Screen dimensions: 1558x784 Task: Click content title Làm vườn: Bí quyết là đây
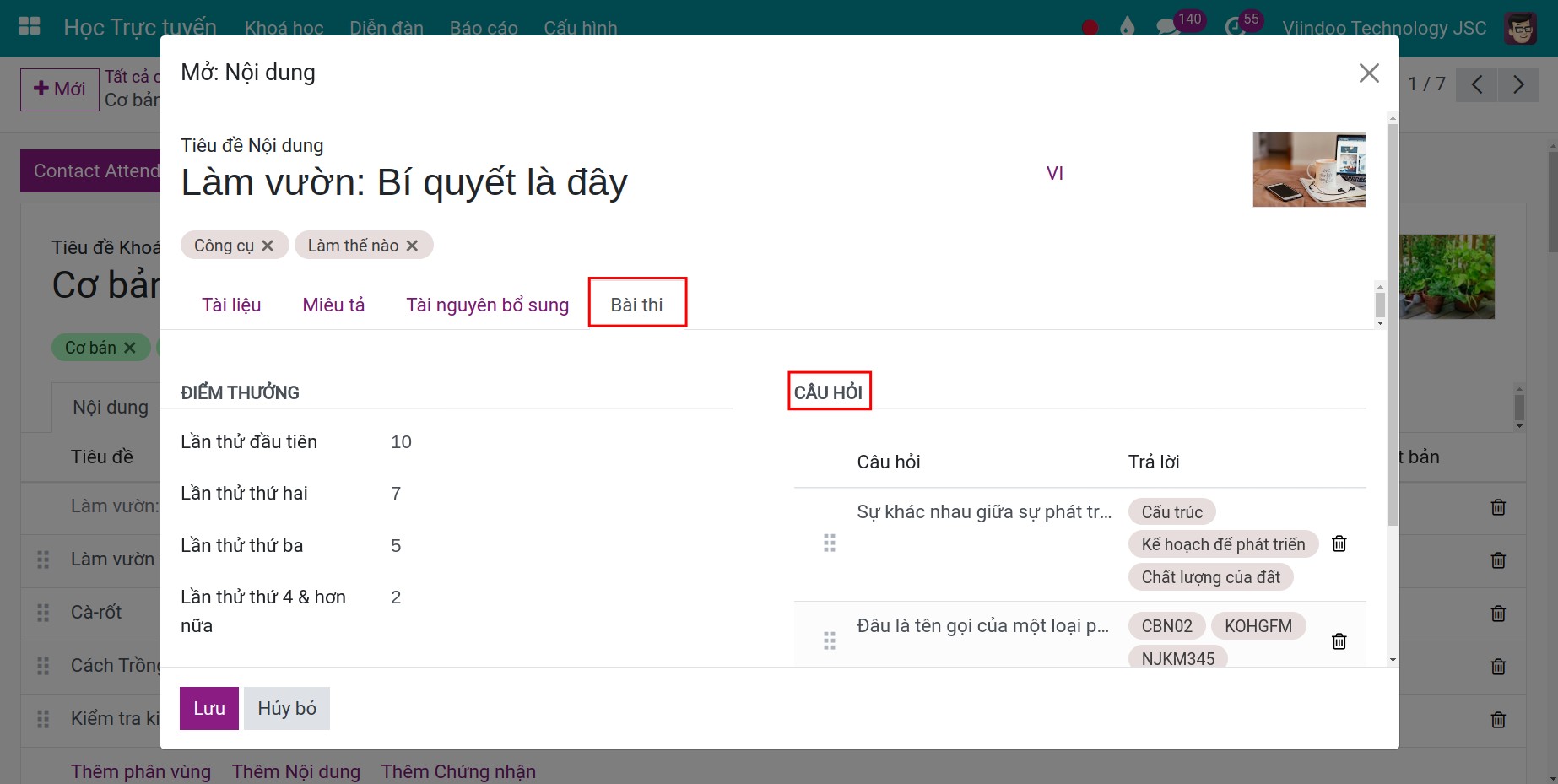[404, 182]
